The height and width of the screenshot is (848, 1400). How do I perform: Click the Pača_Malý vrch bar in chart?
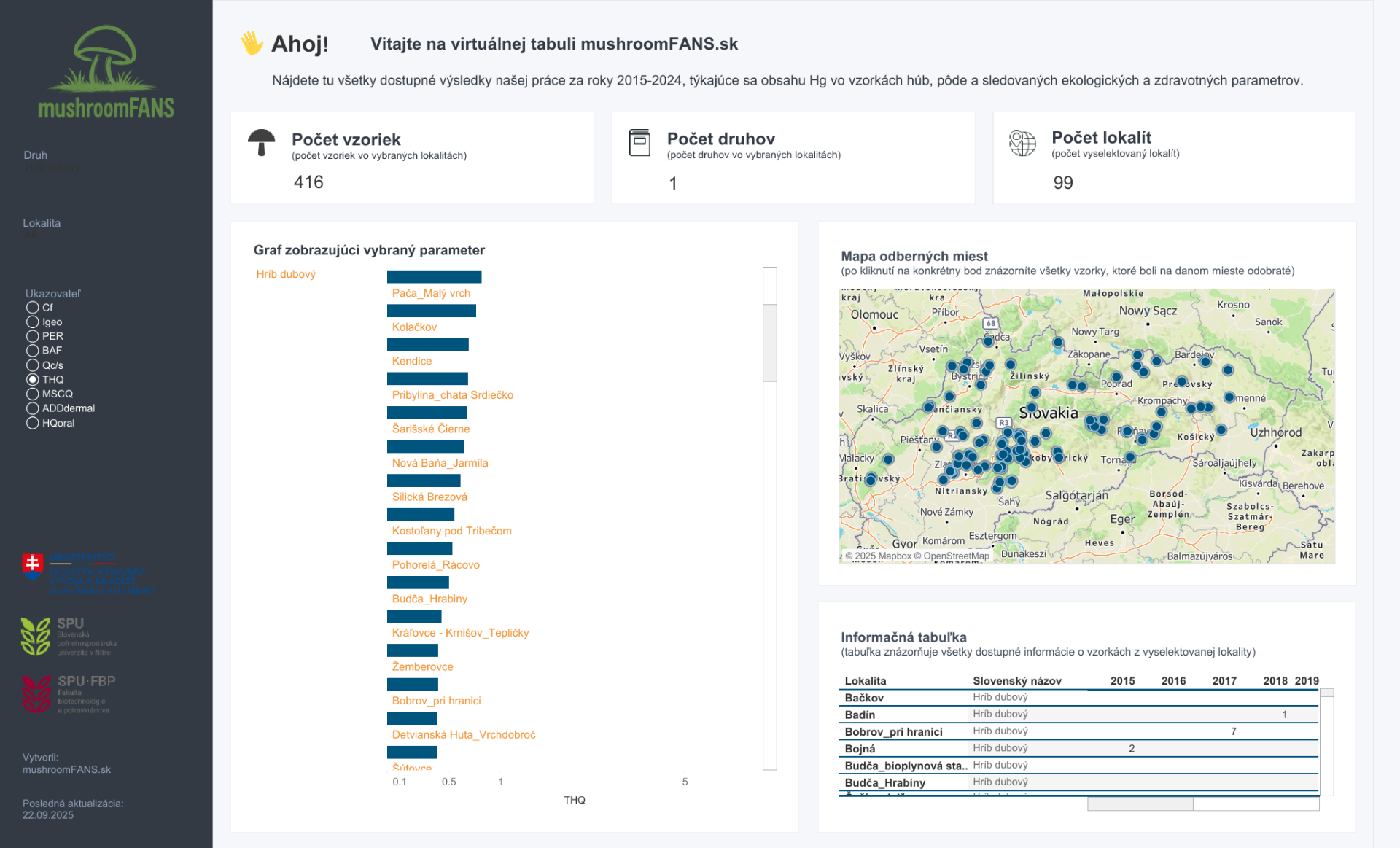click(434, 277)
